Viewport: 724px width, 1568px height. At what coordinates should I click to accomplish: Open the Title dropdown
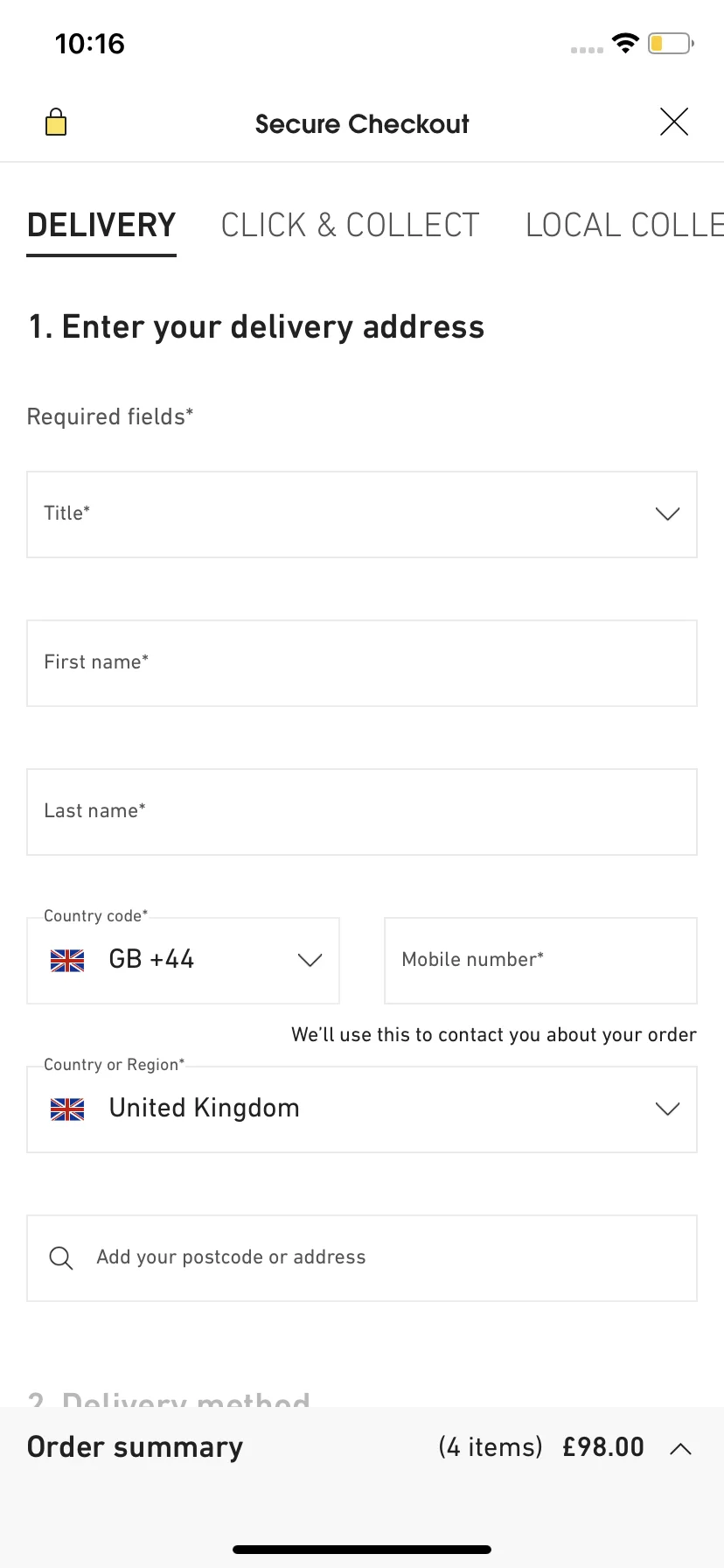tap(362, 514)
